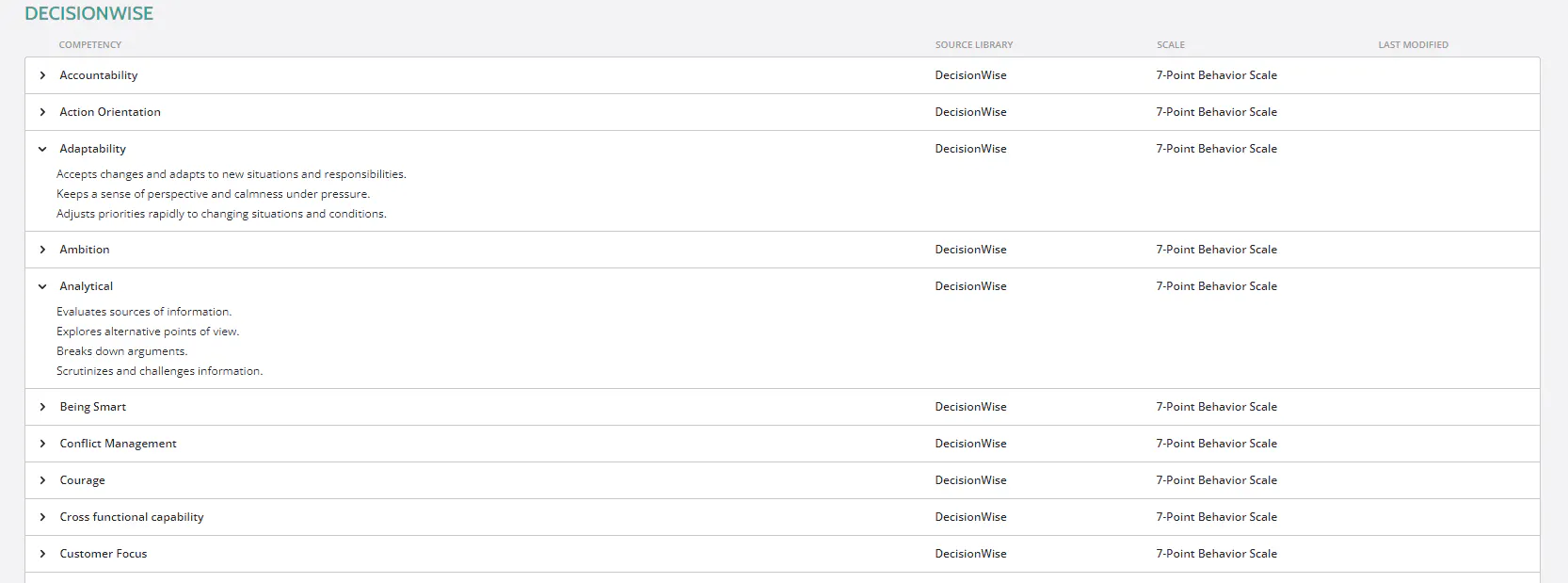Screen dimensions: 1568x583
Task: Click DecisionWise source in Accountability row
Action: tap(970, 75)
